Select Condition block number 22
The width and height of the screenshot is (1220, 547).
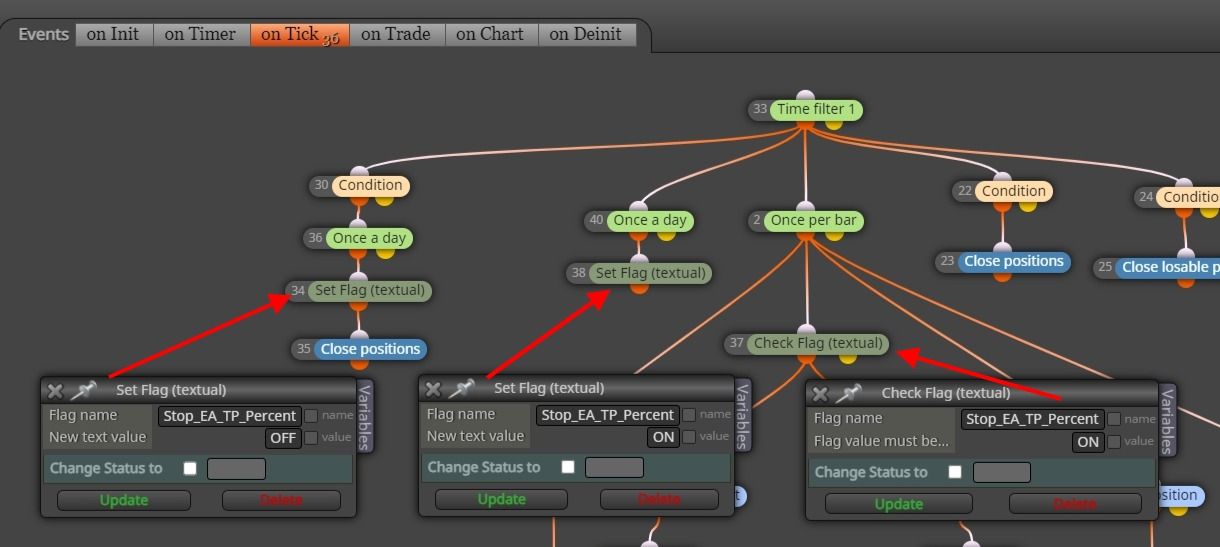(x=1013, y=191)
